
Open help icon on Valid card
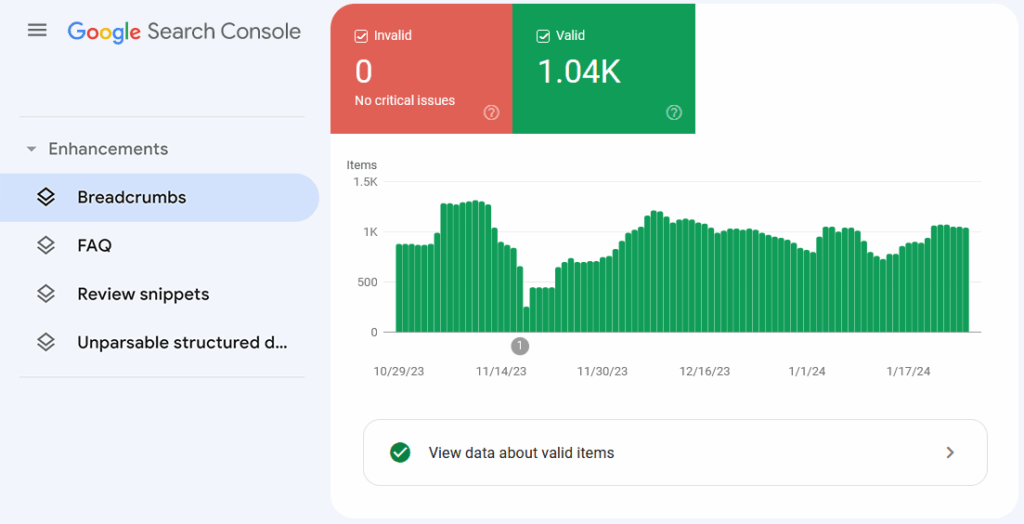674,112
